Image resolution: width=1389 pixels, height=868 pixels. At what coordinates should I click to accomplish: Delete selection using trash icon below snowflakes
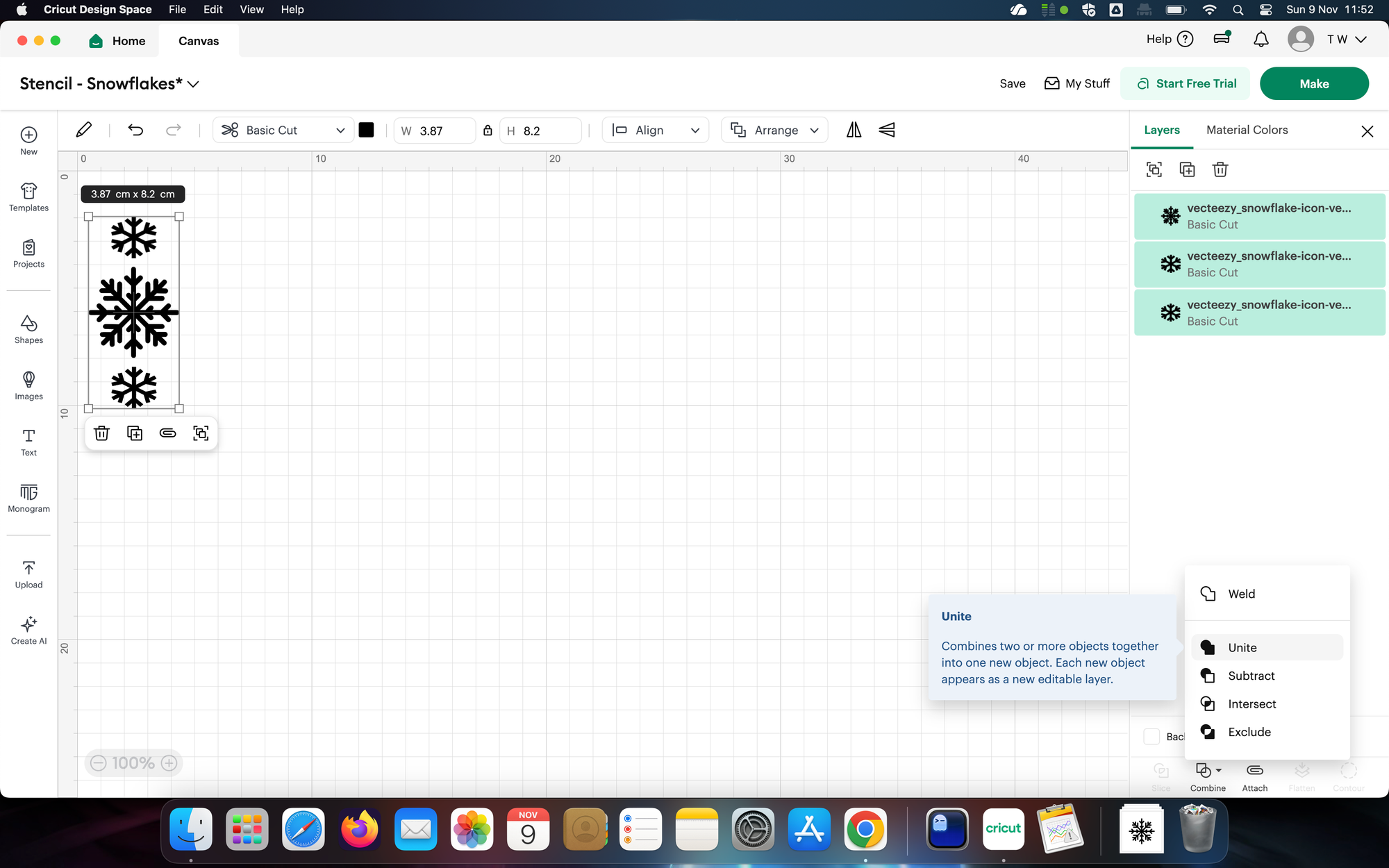(101, 433)
